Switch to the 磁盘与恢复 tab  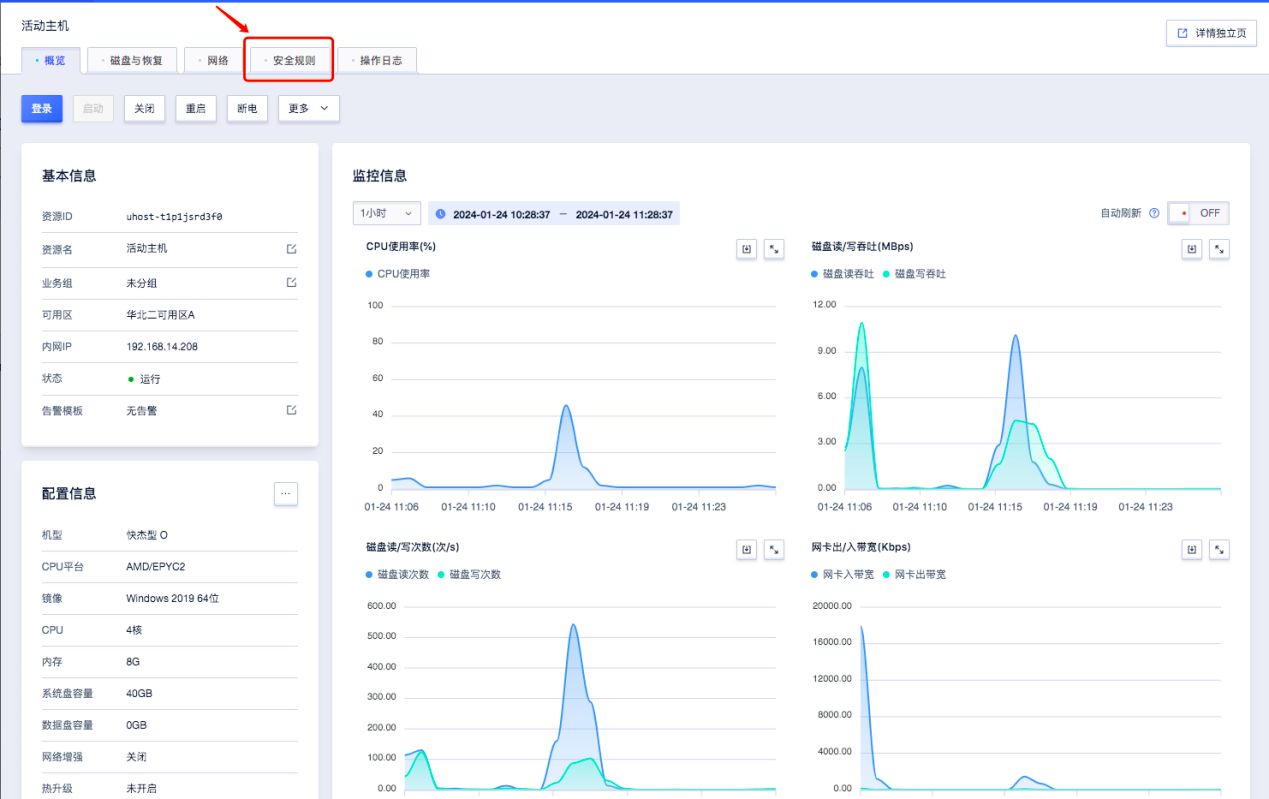pyautogui.click(x=132, y=60)
